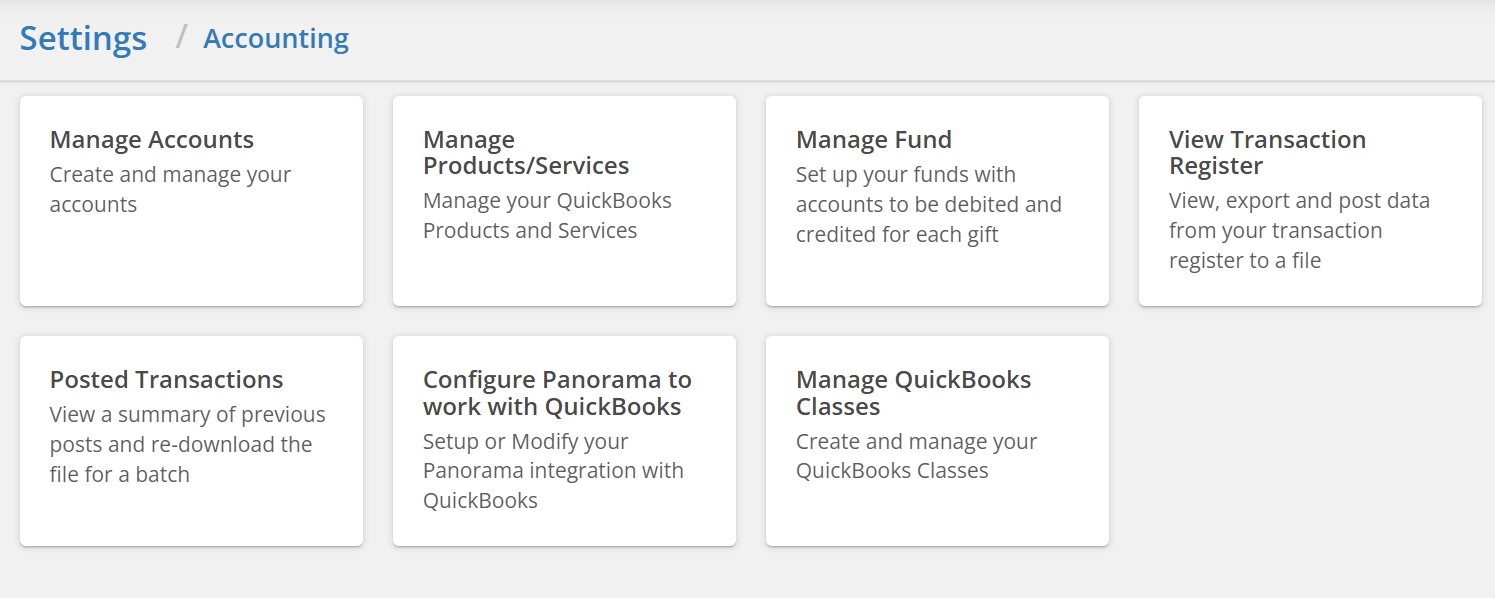
Task: Open Configure Panorama to work with QuickBooks
Action: (564, 441)
